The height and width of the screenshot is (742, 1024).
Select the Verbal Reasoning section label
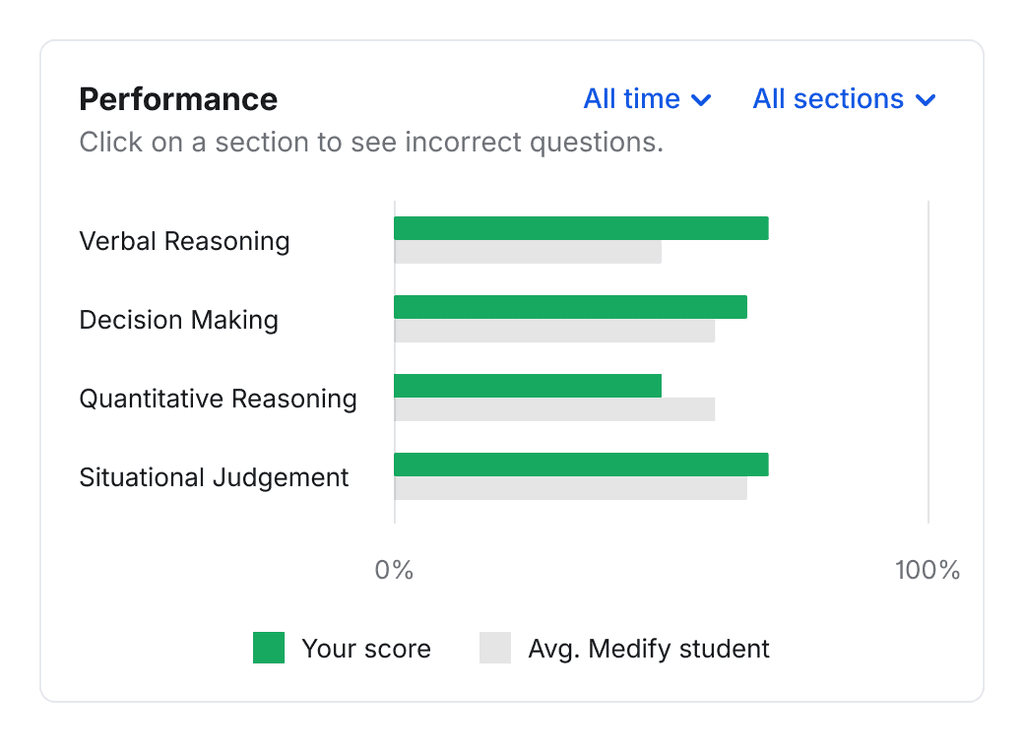pyautogui.click(x=184, y=241)
